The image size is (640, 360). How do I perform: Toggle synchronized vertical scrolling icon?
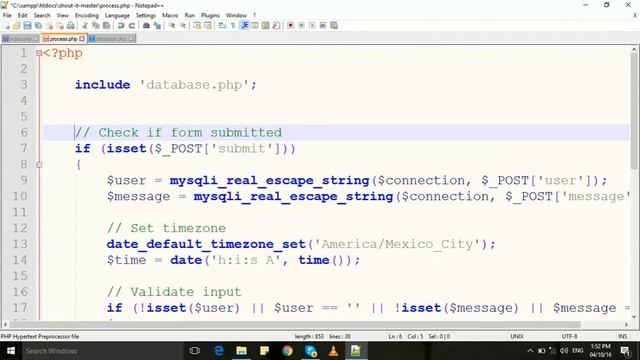(197, 25)
